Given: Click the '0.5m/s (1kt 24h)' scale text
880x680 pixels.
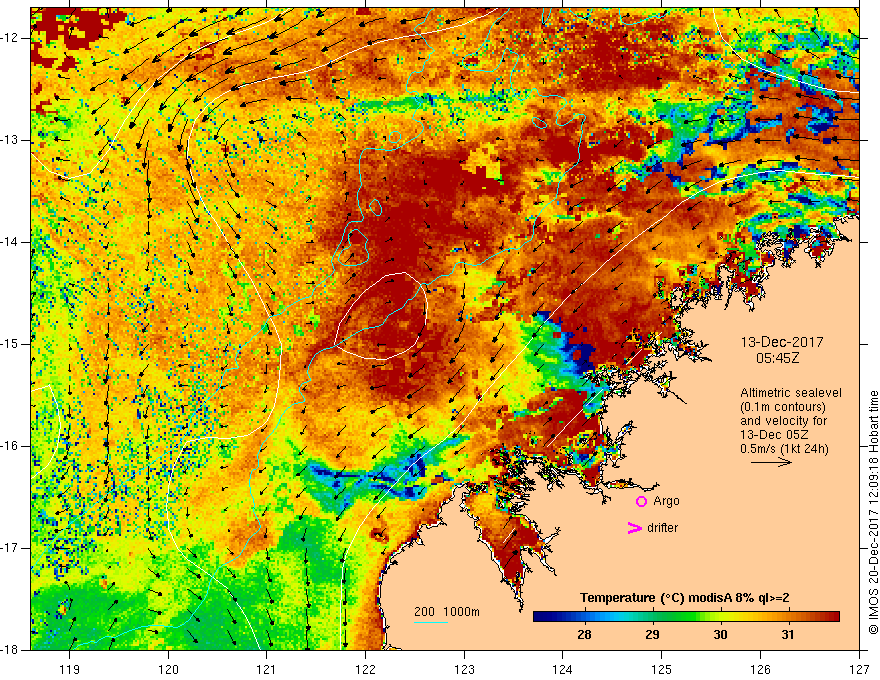Looking at the screenshot, I should 784,449.
